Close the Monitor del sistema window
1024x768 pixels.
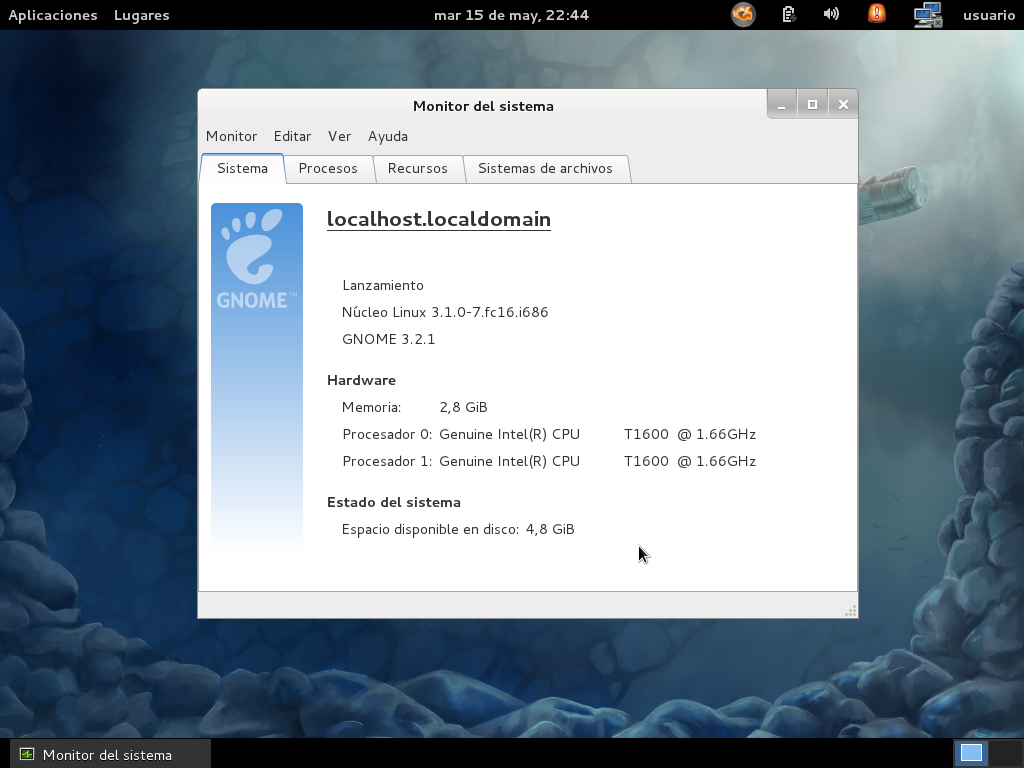[x=843, y=104]
